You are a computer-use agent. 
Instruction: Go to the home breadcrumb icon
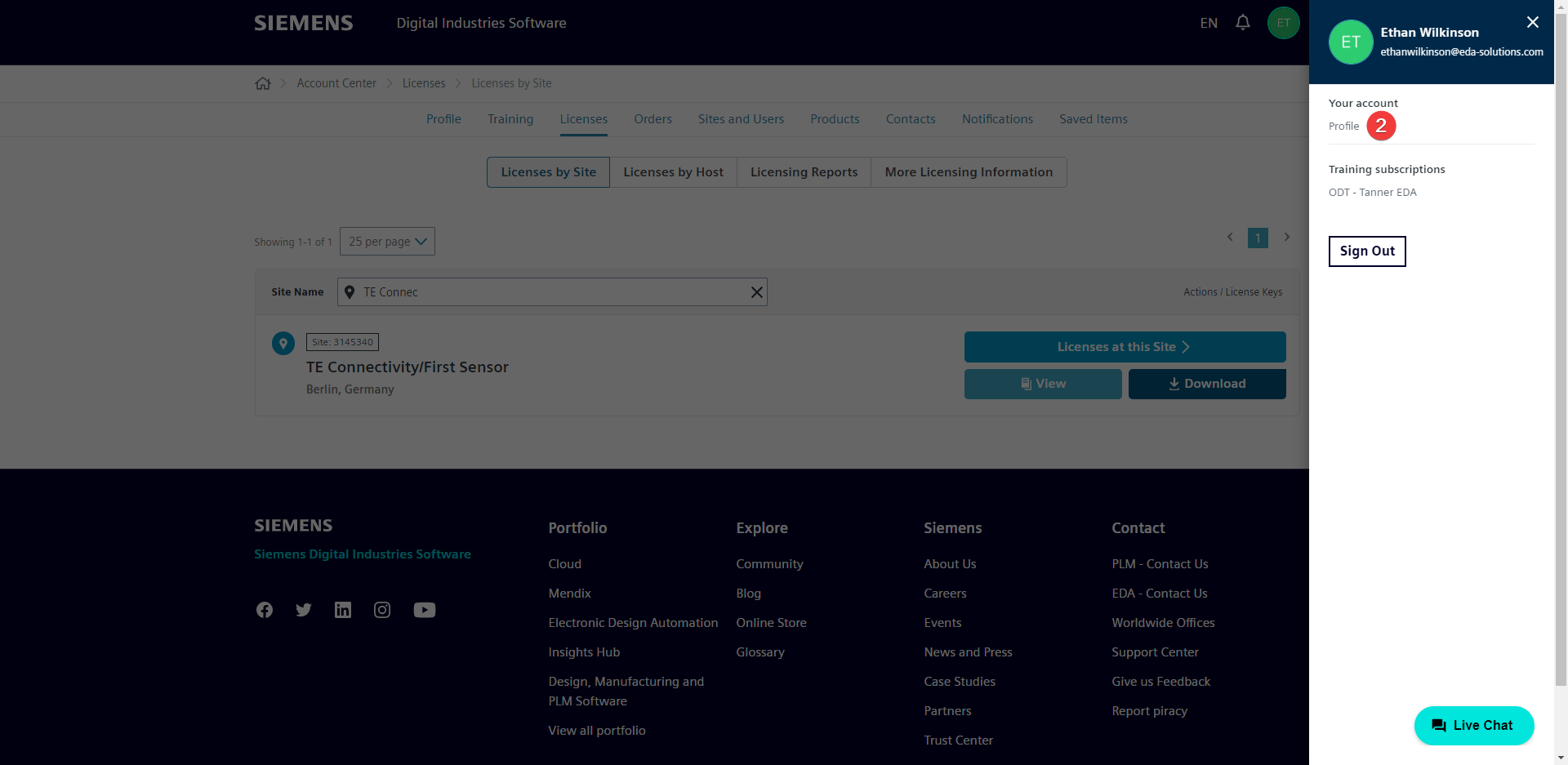[x=263, y=83]
